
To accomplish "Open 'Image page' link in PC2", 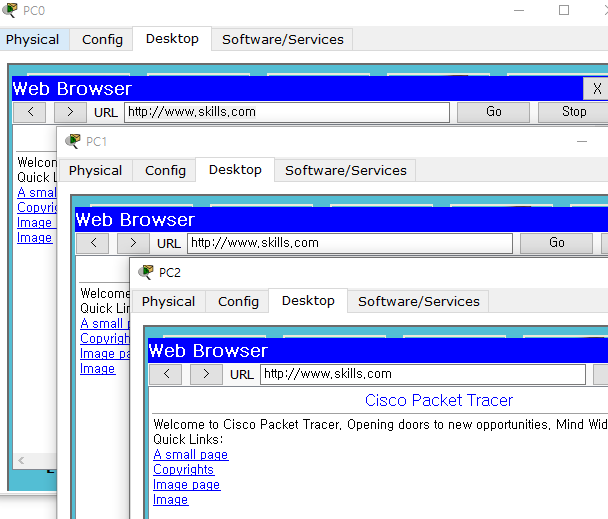I will coord(187,485).
